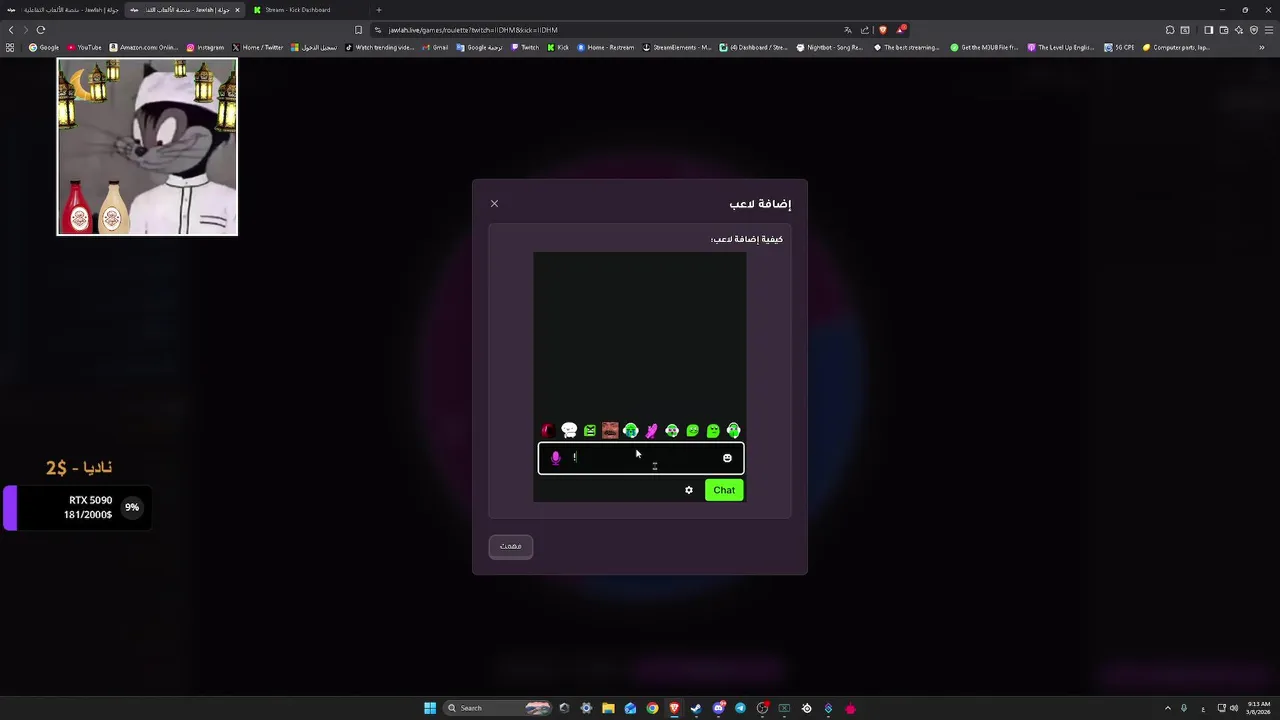This screenshot has width=1280, height=720.
Task: Open chat settings gear icon
Action: click(x=689, y=490)
